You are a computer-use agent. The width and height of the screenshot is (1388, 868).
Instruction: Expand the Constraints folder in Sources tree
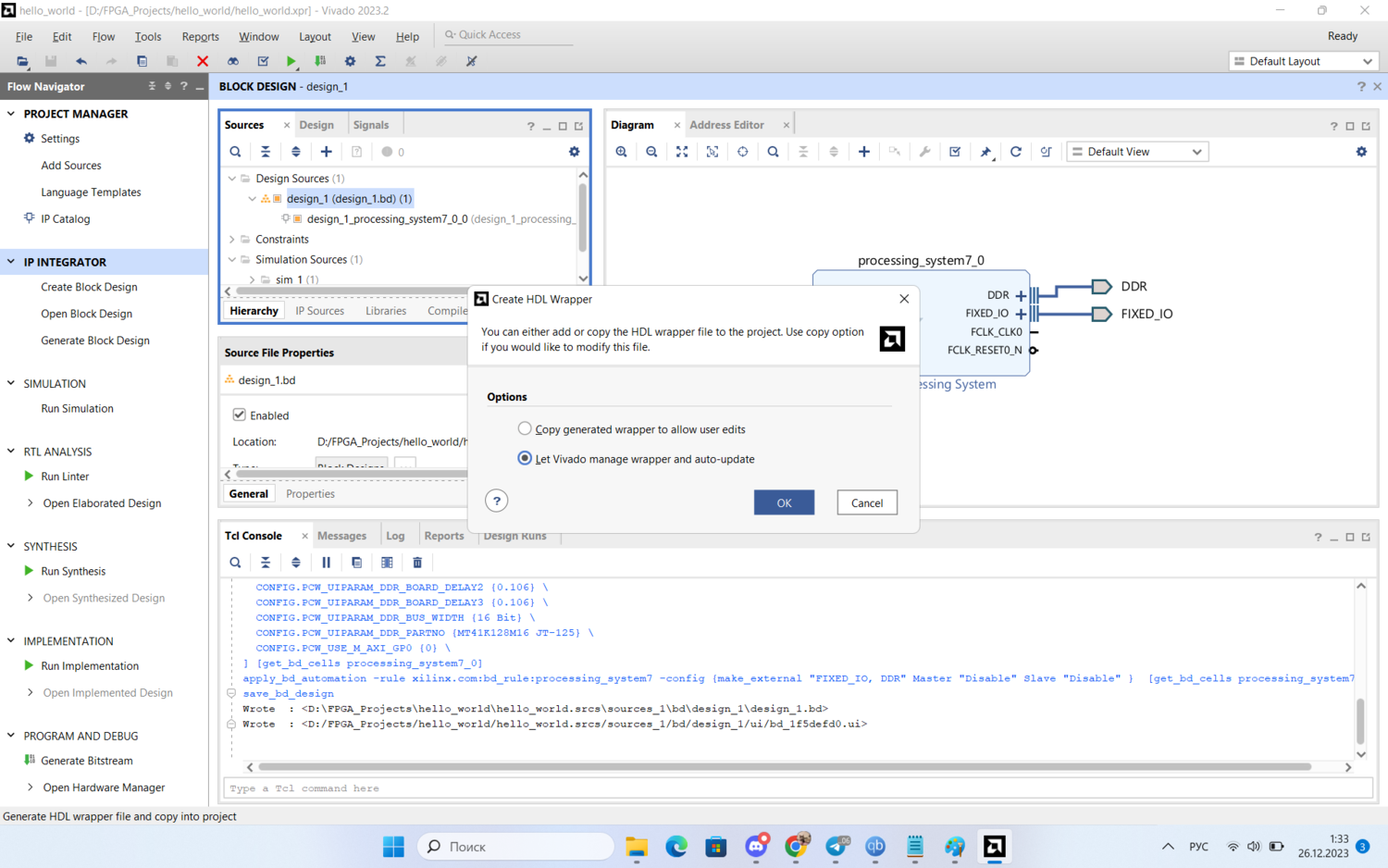[232, 239]
